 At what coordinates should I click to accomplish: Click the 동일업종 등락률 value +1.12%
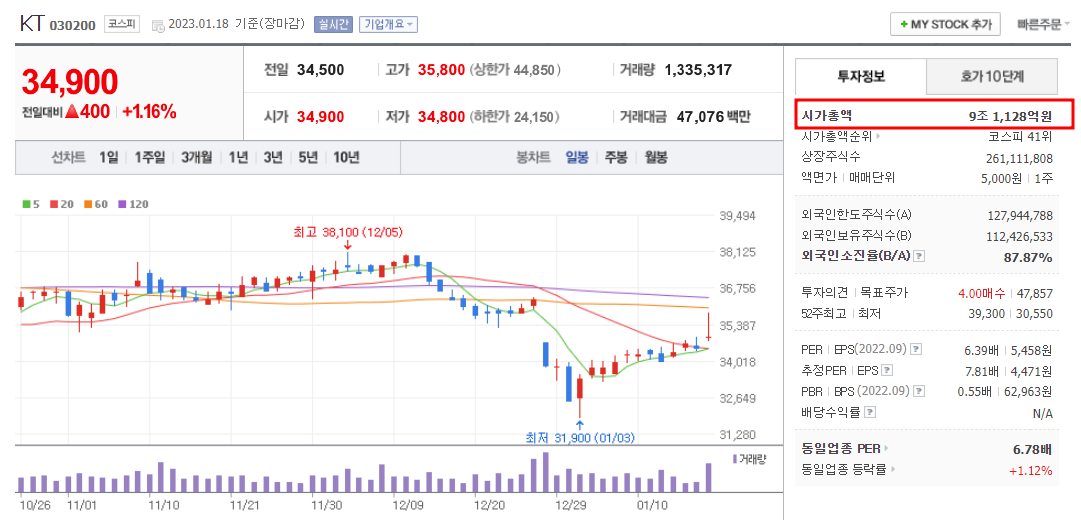point(1031,470)
